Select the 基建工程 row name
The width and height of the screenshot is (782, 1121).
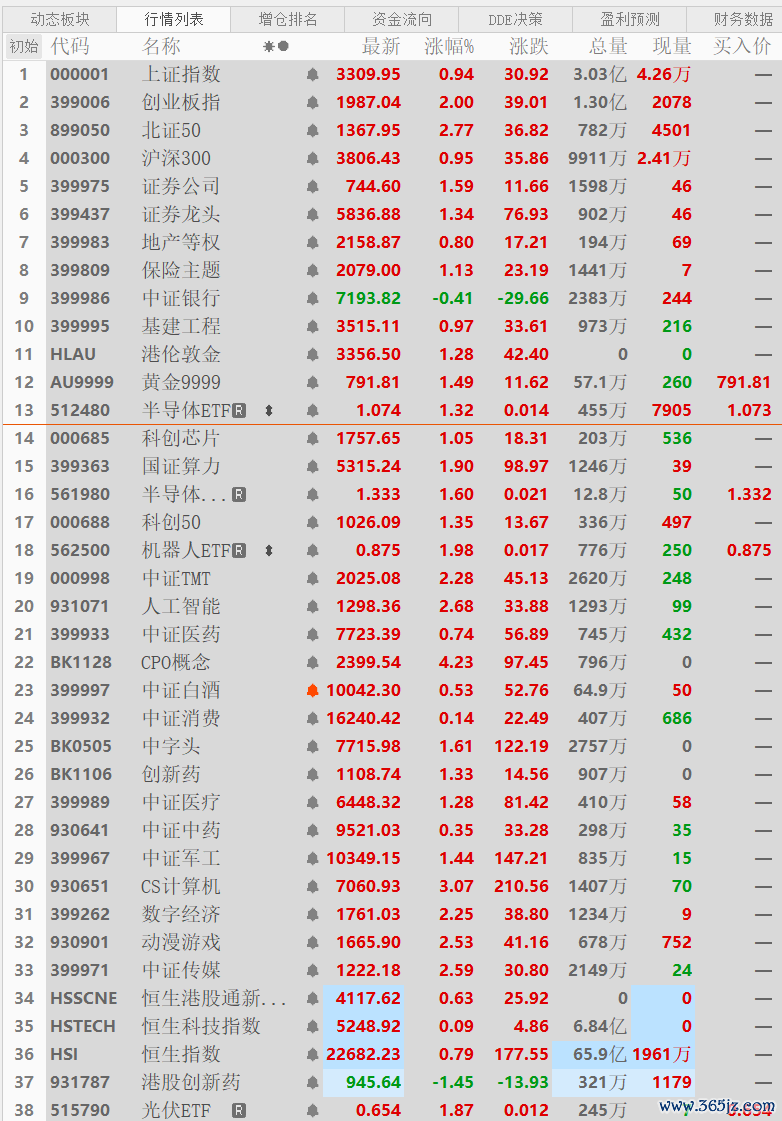click(181, 326)
